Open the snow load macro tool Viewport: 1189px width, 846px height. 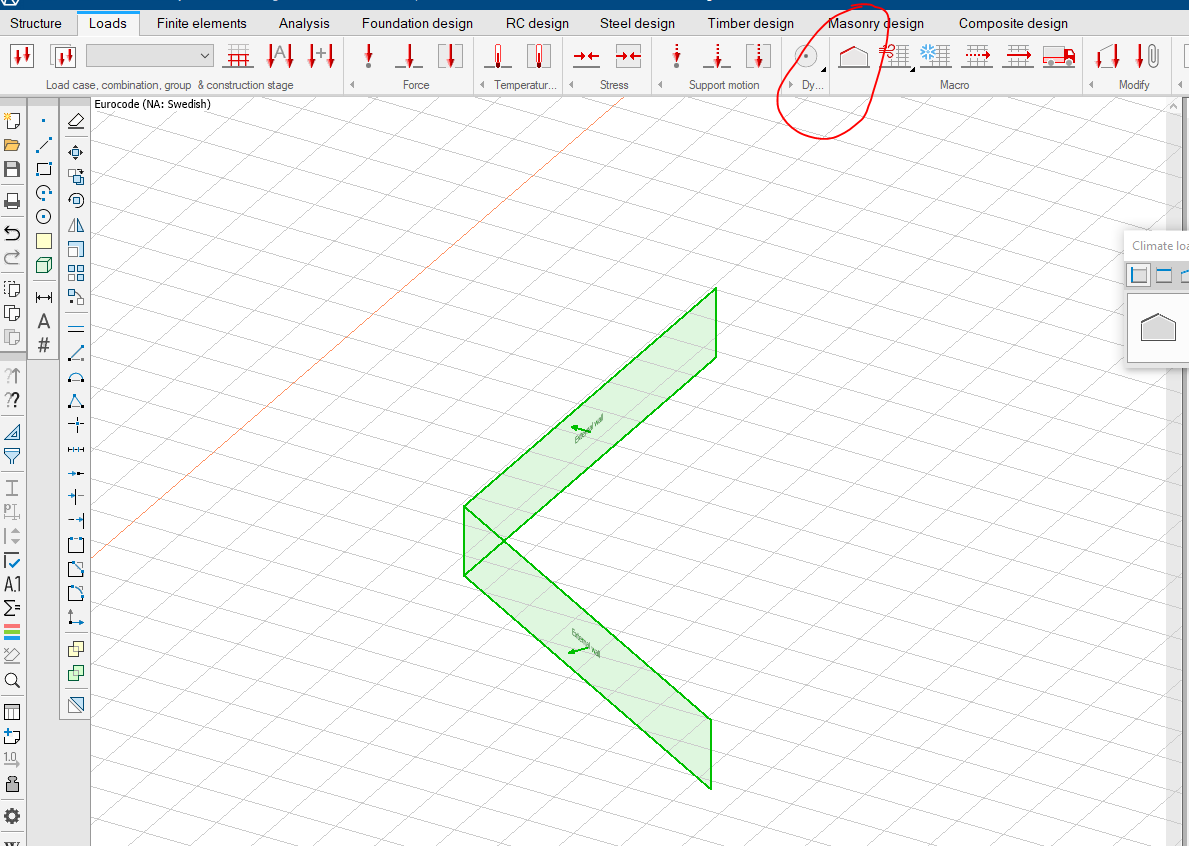point(935,56)
